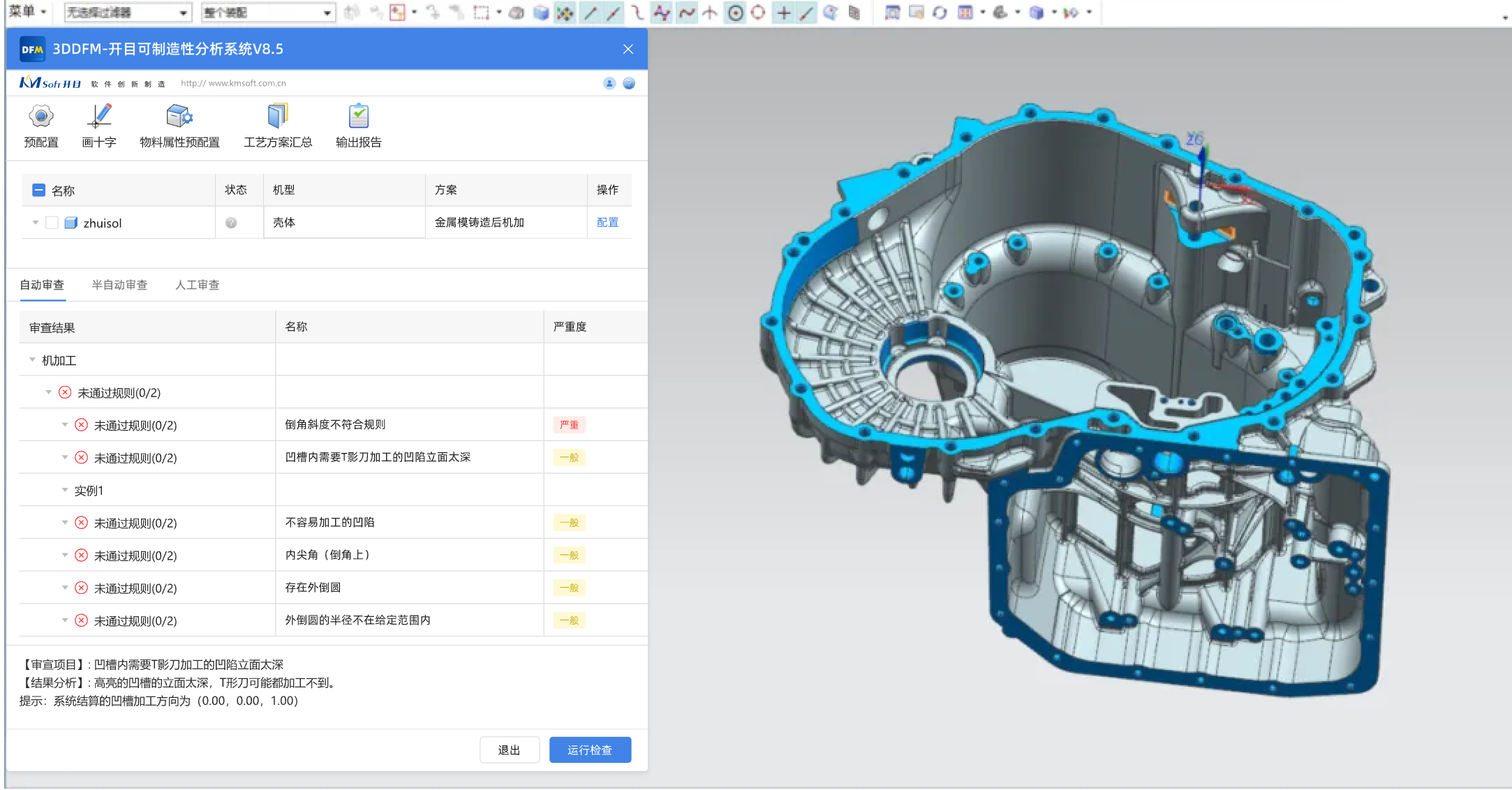This screenshot has width=1512, height=790.
Task: Open 物料属性预配置 material properties icon
Action: click(x=179, y=117)
